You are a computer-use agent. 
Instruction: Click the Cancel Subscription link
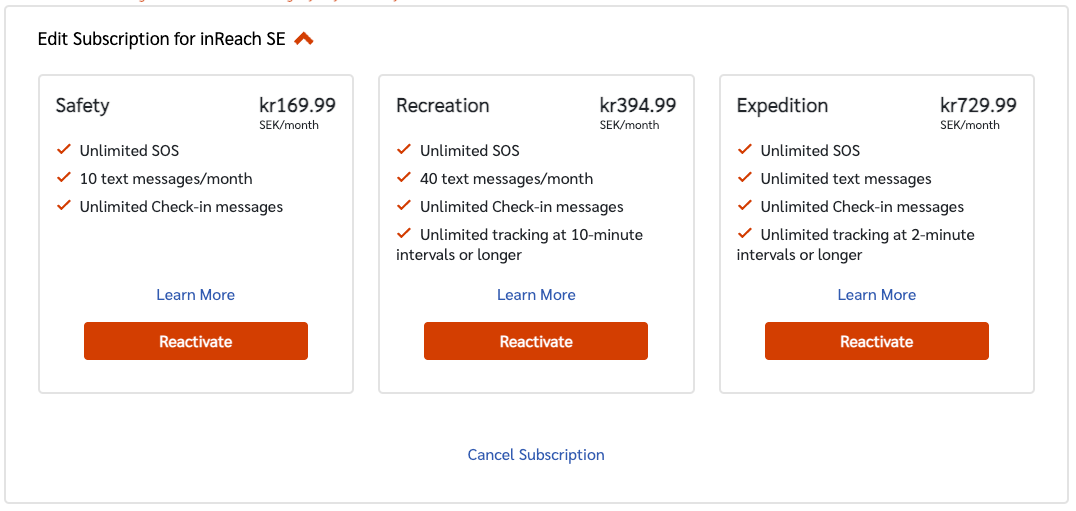point(536,455)
